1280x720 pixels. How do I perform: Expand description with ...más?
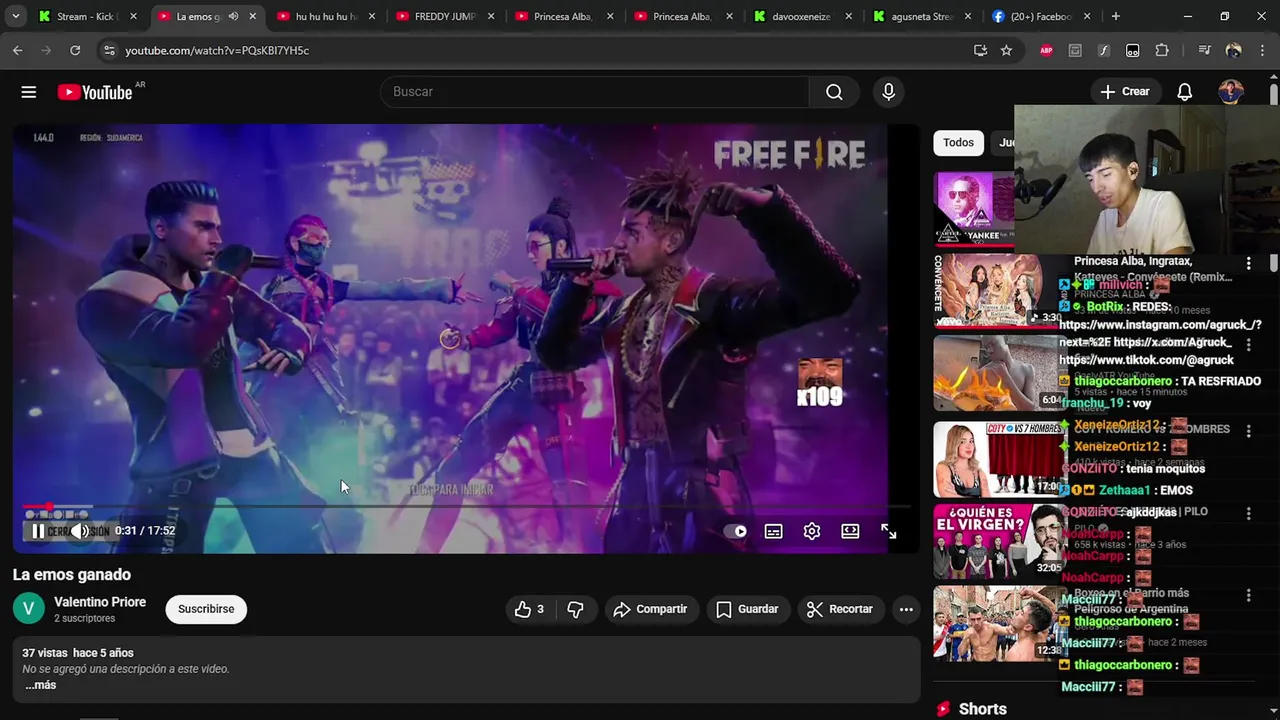[40, 685]
